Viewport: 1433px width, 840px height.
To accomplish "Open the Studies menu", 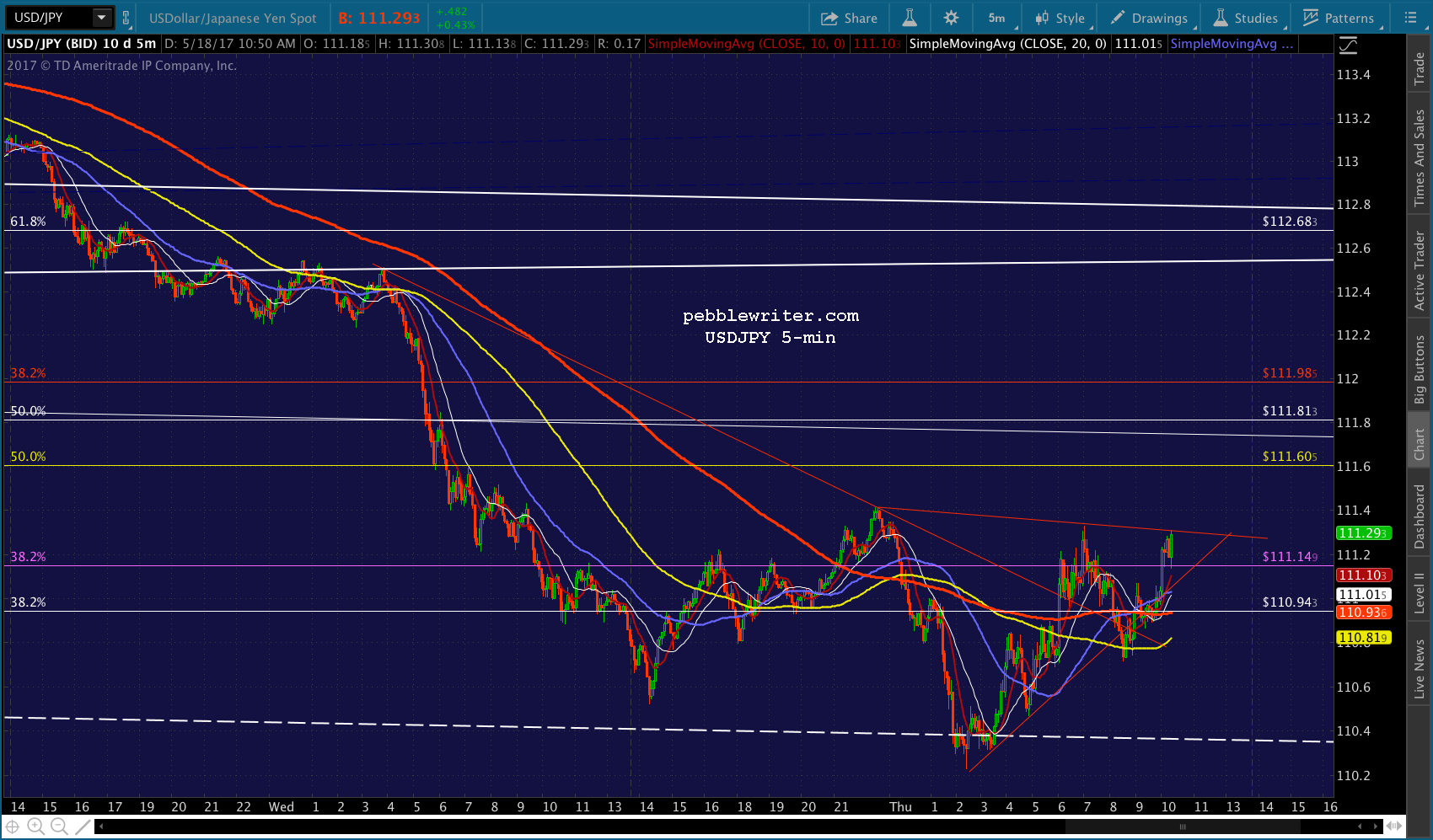I will [x=1247, y=18].
